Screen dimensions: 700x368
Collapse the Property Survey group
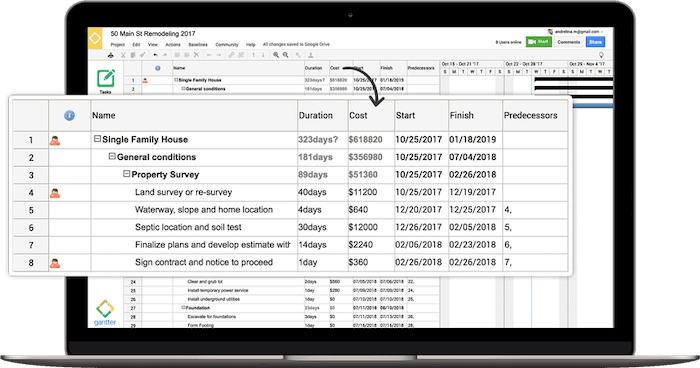click(126, 174)
